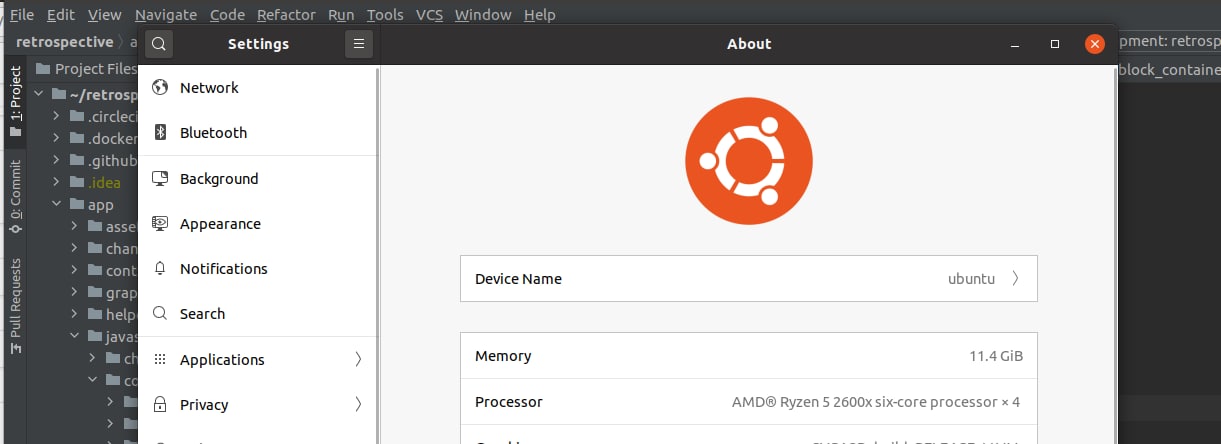
Task: Select the 'Project Files' view label
Action: point(95,69)
